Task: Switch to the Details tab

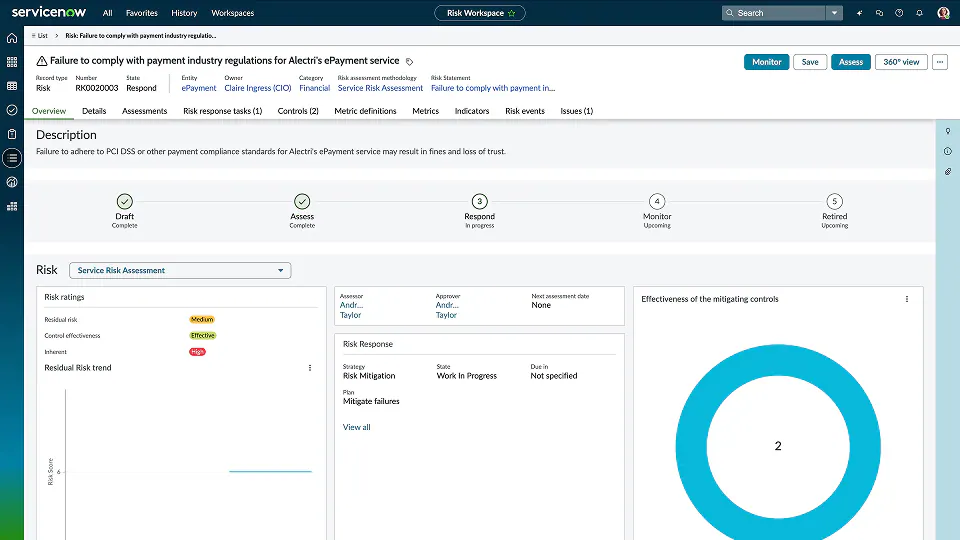Action: click(x=94, y=111)
